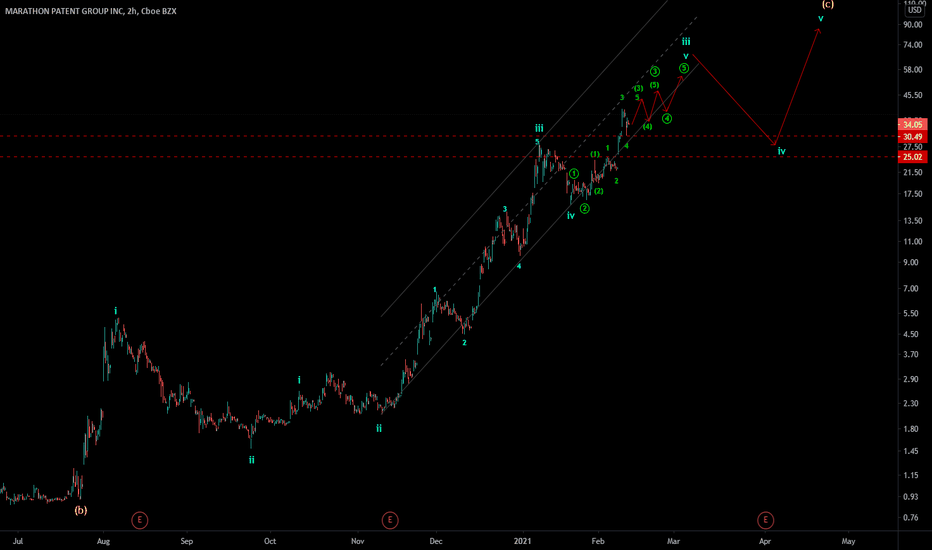
Task: Click the green circled 3 wave label
Action: [655, 71]
